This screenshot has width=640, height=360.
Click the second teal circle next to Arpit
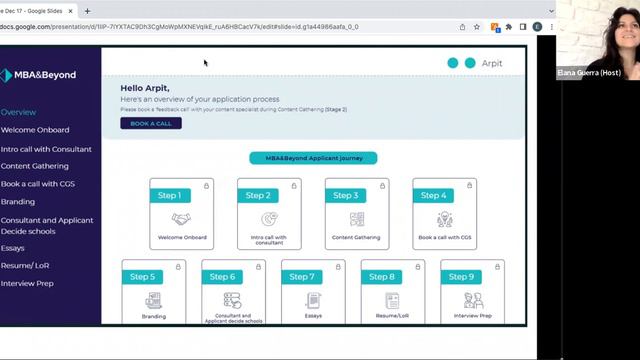[x=470, y=63]
